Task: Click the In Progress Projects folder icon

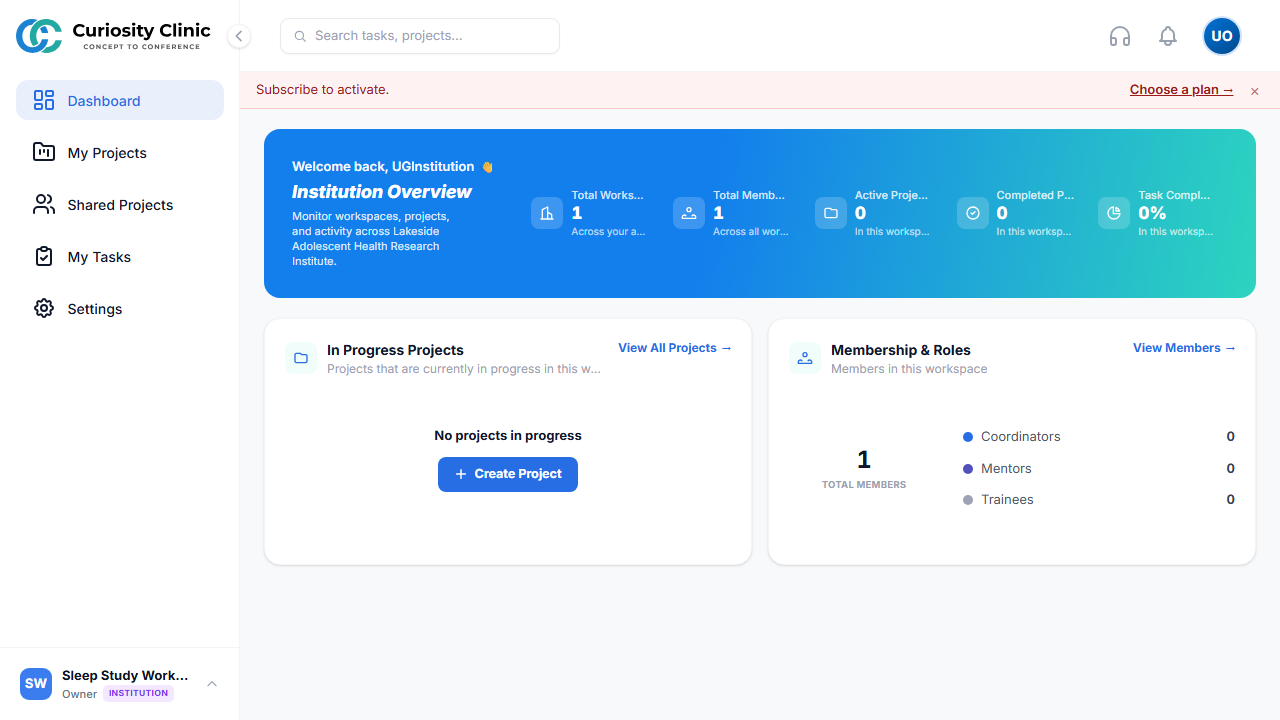Action: point(301,358)
